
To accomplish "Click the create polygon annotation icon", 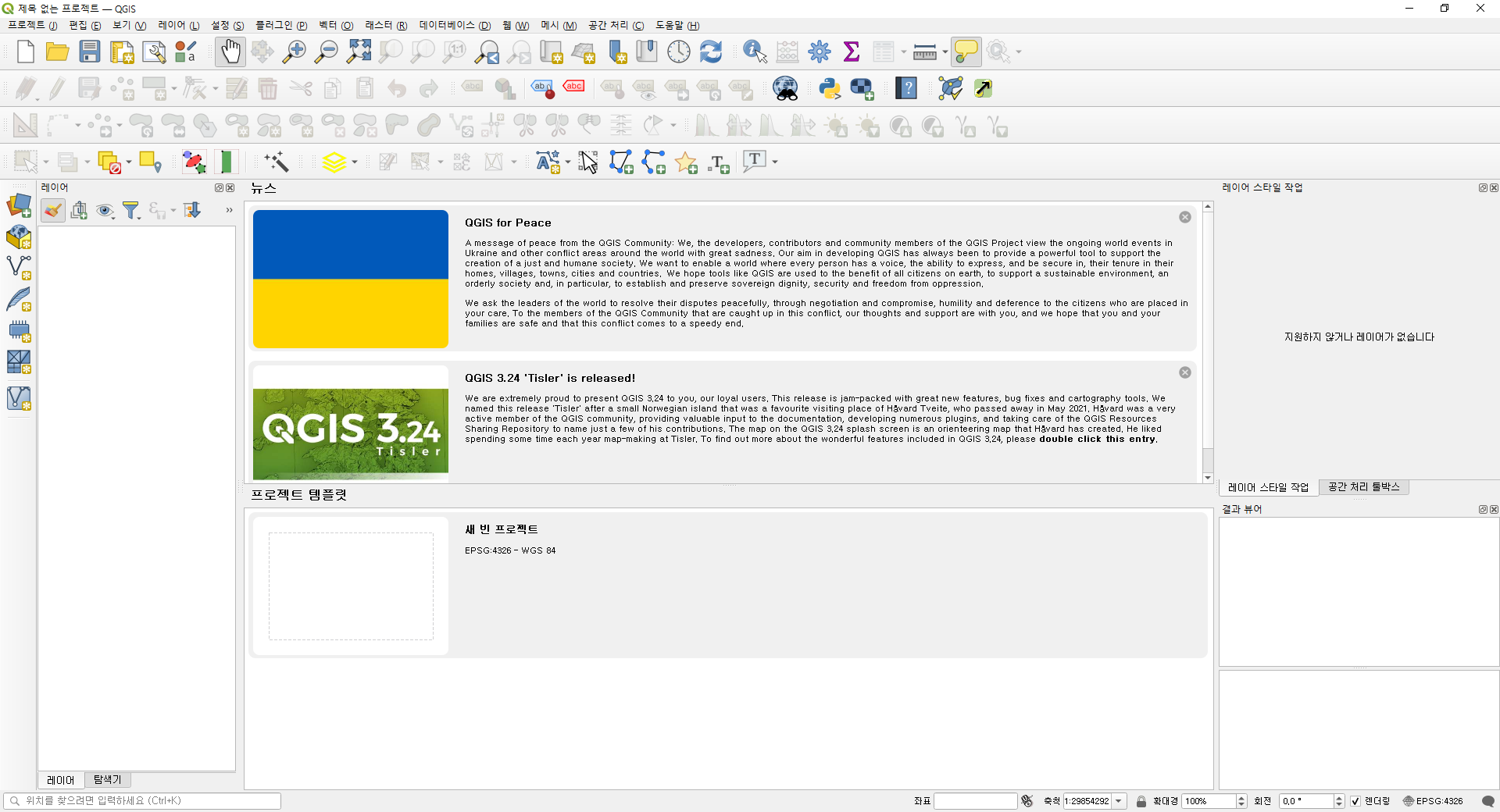I will pos(621,162).
